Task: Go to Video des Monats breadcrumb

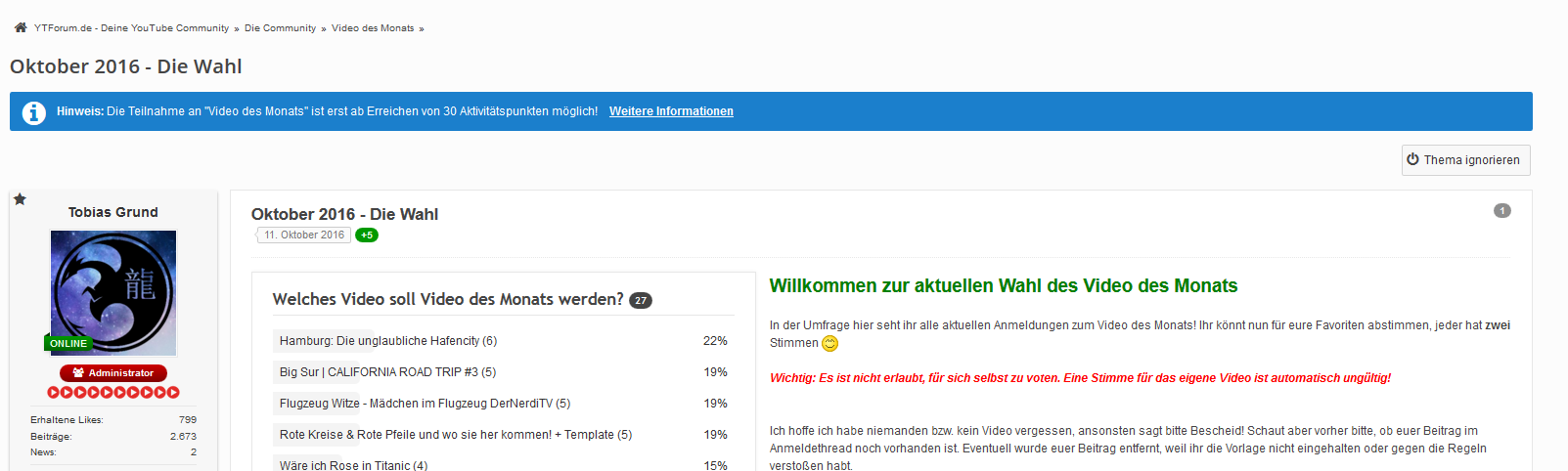Action: 373,28
